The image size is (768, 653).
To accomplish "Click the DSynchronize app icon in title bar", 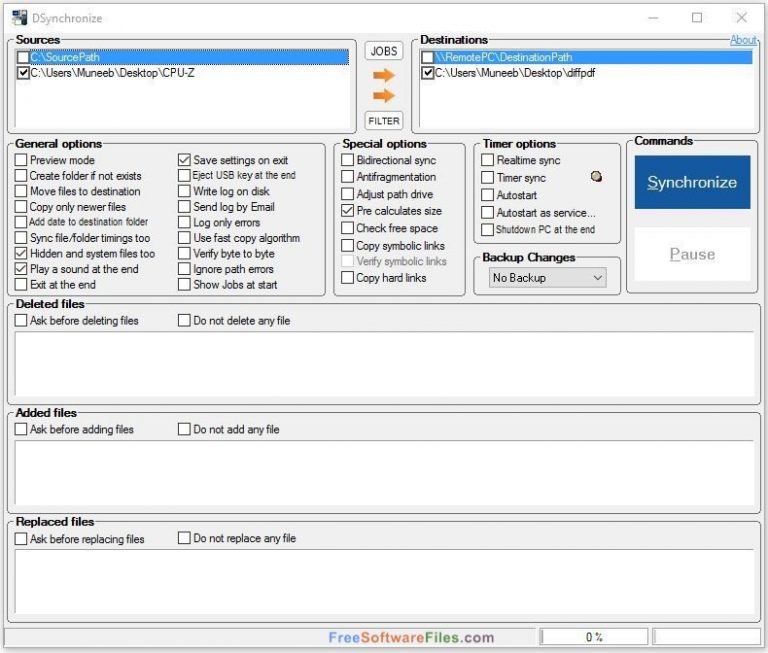I will tap(20, 18).
